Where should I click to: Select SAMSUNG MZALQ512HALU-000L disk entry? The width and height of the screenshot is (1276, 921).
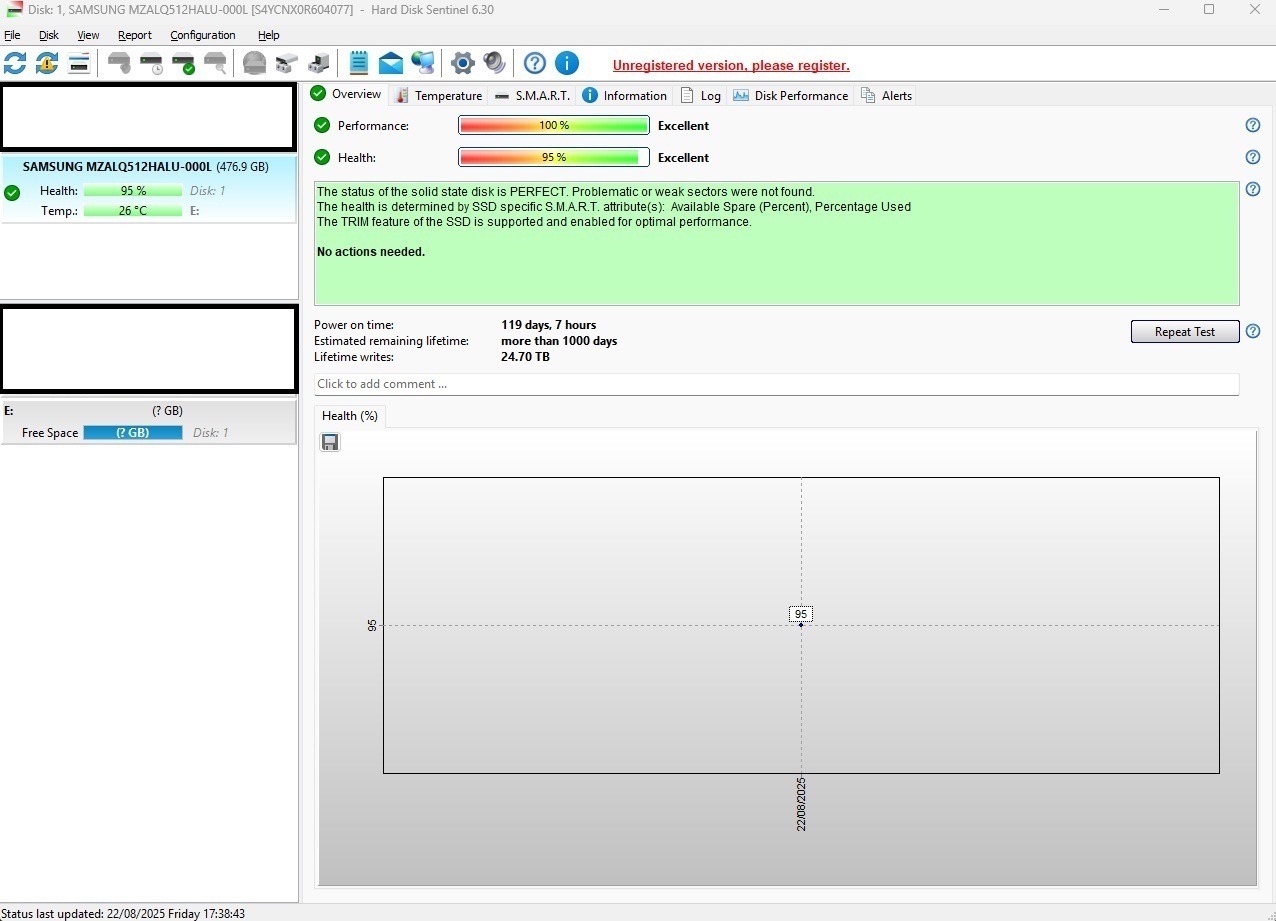[x=149, y=189]
